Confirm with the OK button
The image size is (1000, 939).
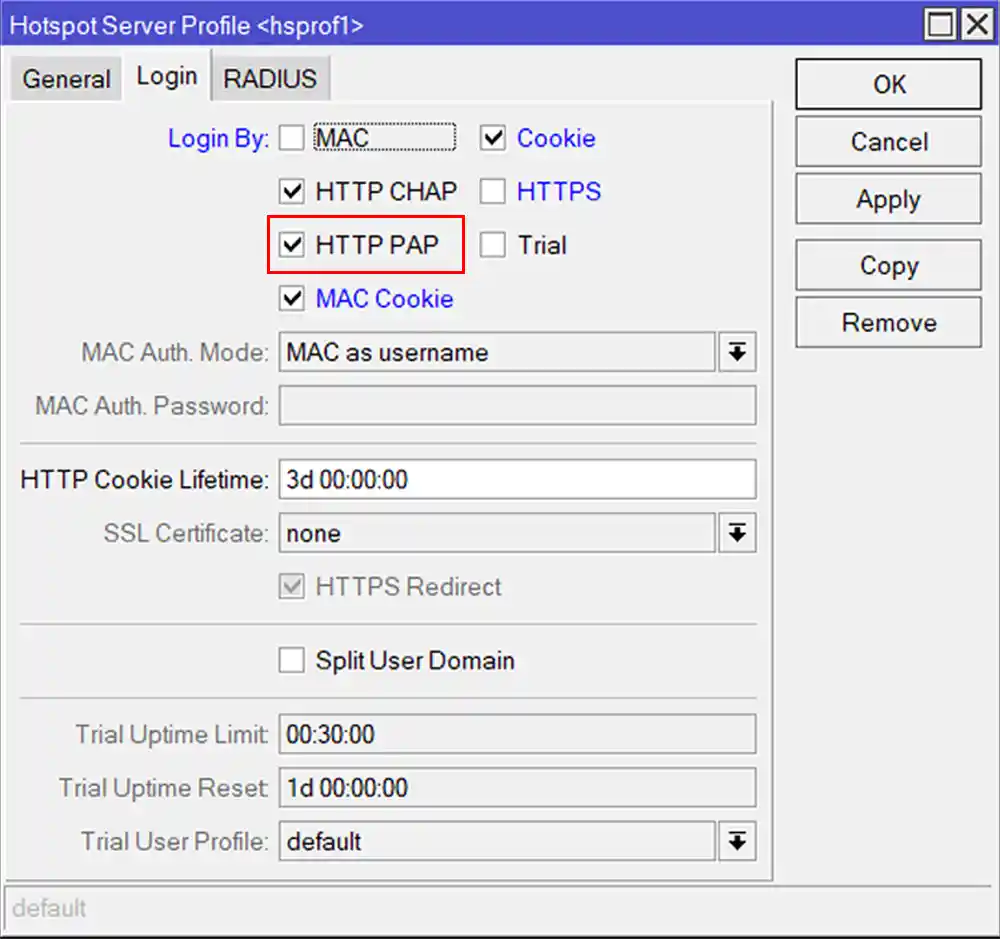[x=888, y=84]
